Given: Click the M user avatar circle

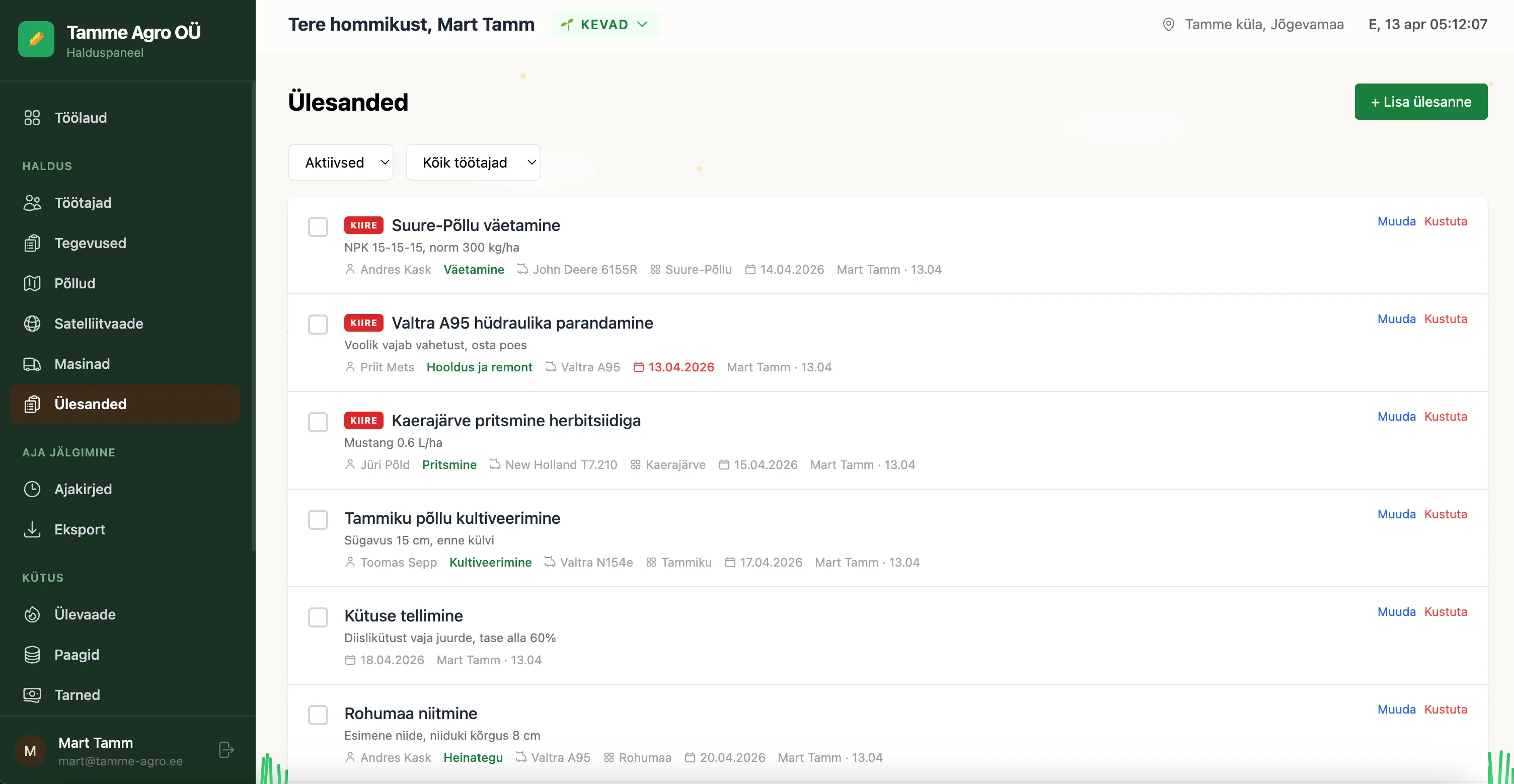Looking at the screenshot, I should coord(30,750).
